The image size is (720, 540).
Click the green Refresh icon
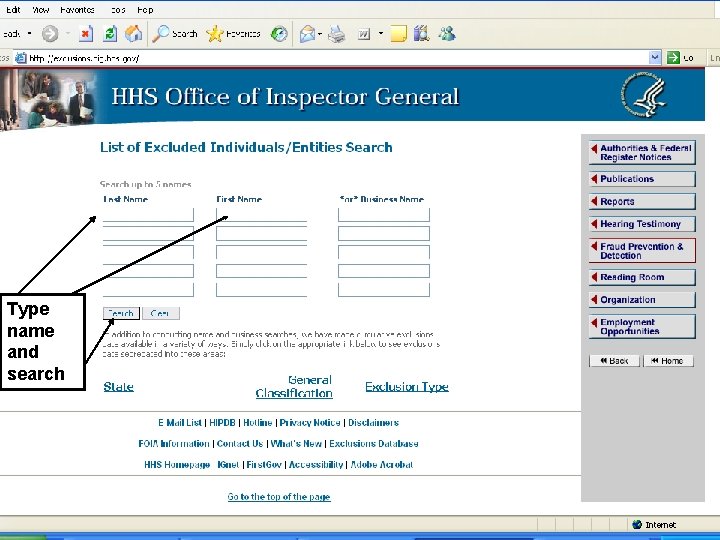(110, 34)
